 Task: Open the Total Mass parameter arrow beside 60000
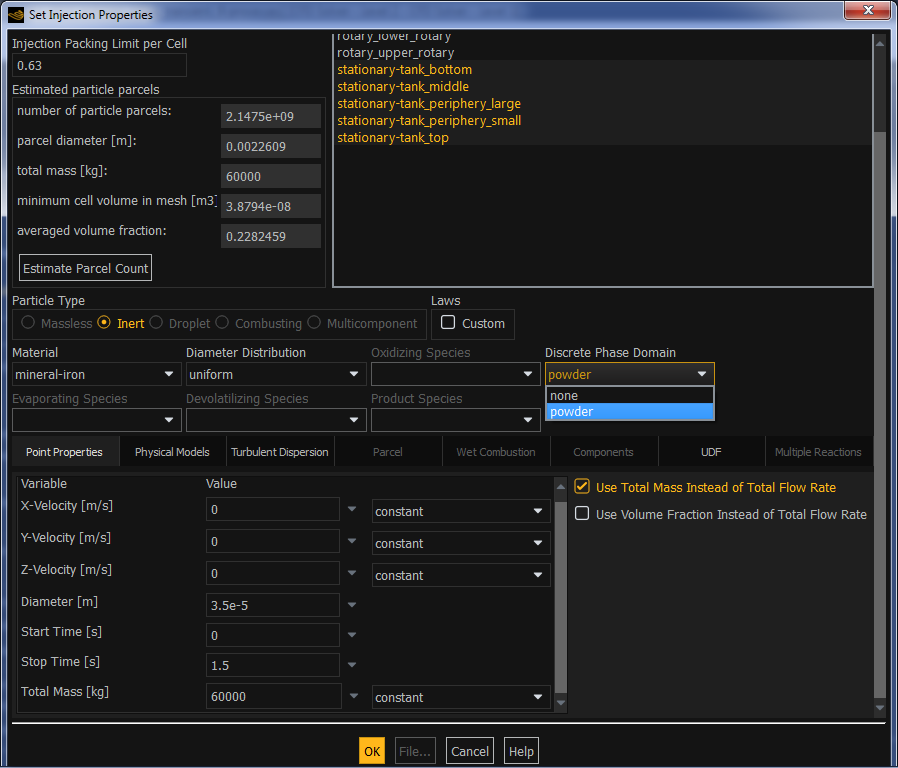pos(354,695)
